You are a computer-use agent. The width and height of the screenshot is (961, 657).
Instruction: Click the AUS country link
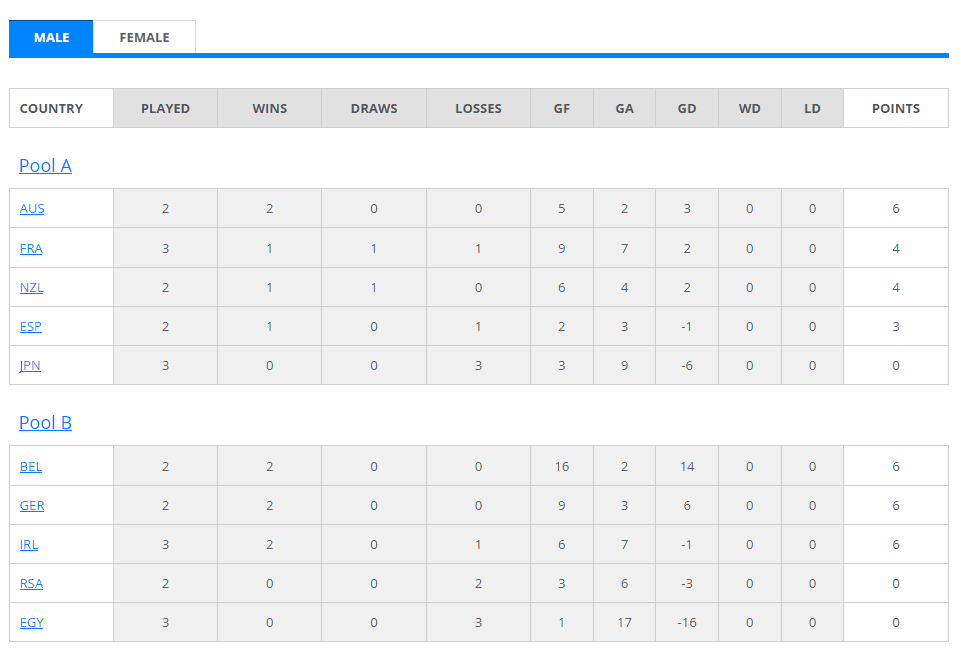point(32,209)
